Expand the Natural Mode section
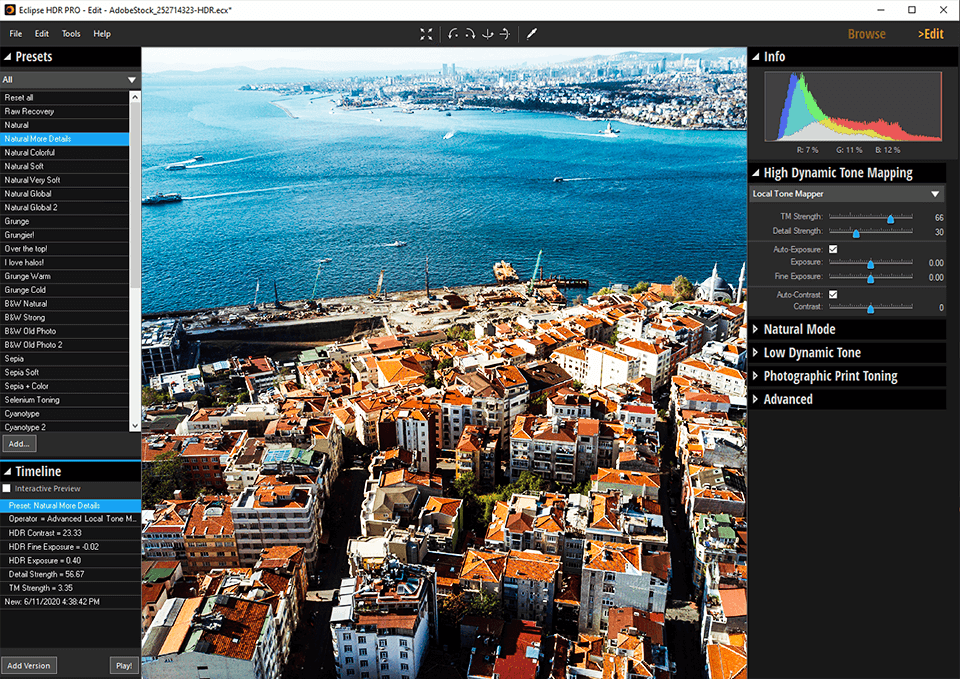Screen dimensions: 960x679 799,329
